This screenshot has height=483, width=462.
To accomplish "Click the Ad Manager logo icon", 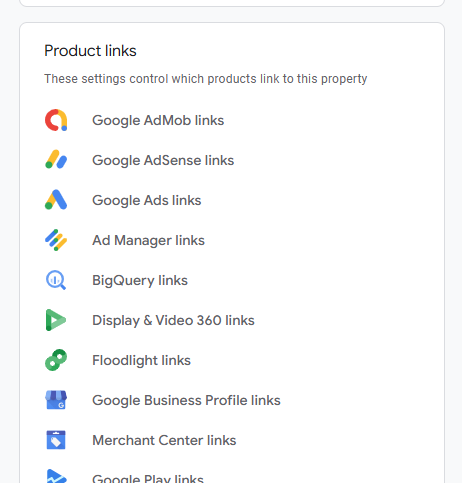I will 56,240.
